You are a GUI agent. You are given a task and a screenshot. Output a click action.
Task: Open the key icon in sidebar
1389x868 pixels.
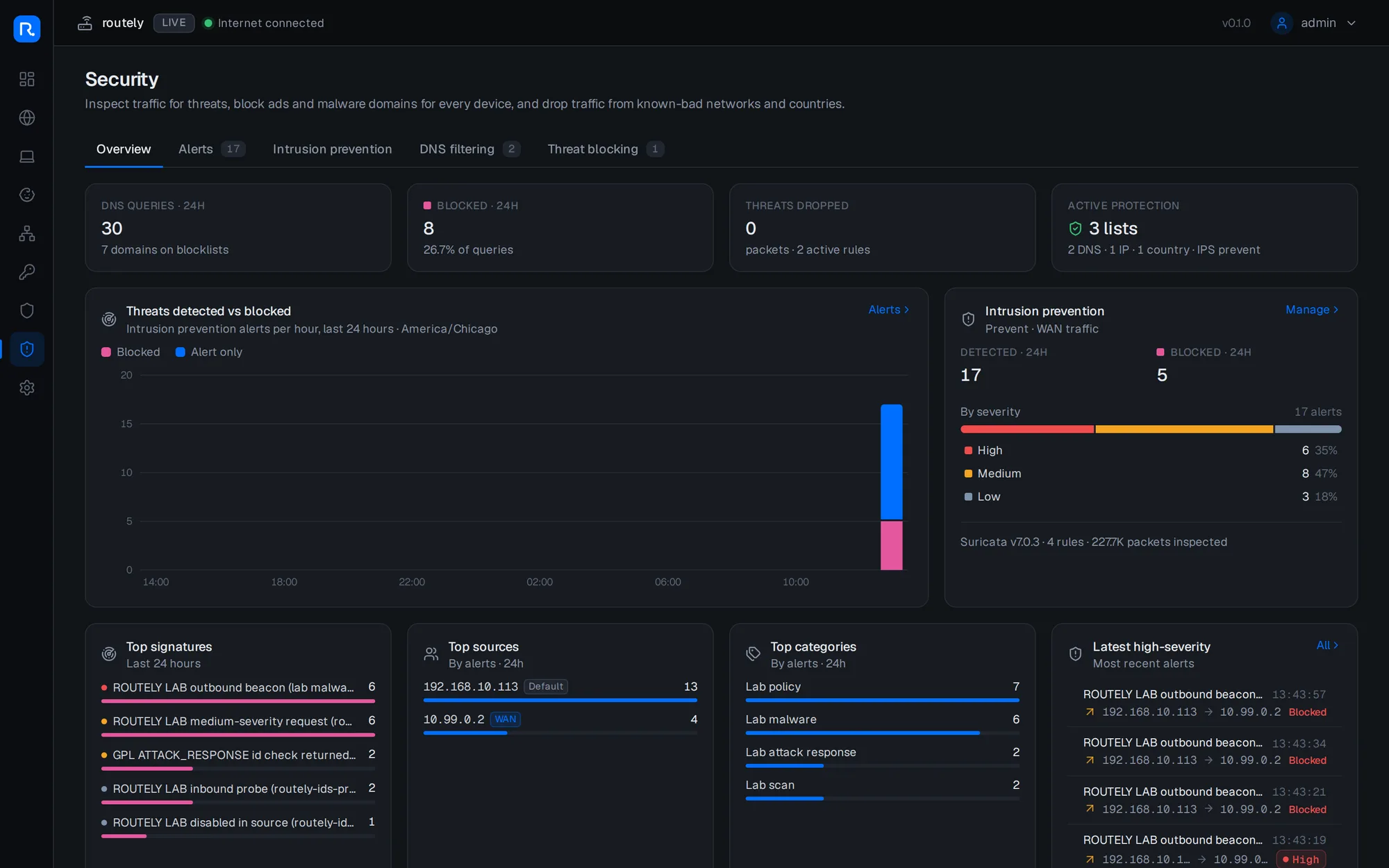pyautogui.click(x=27, y=272)
